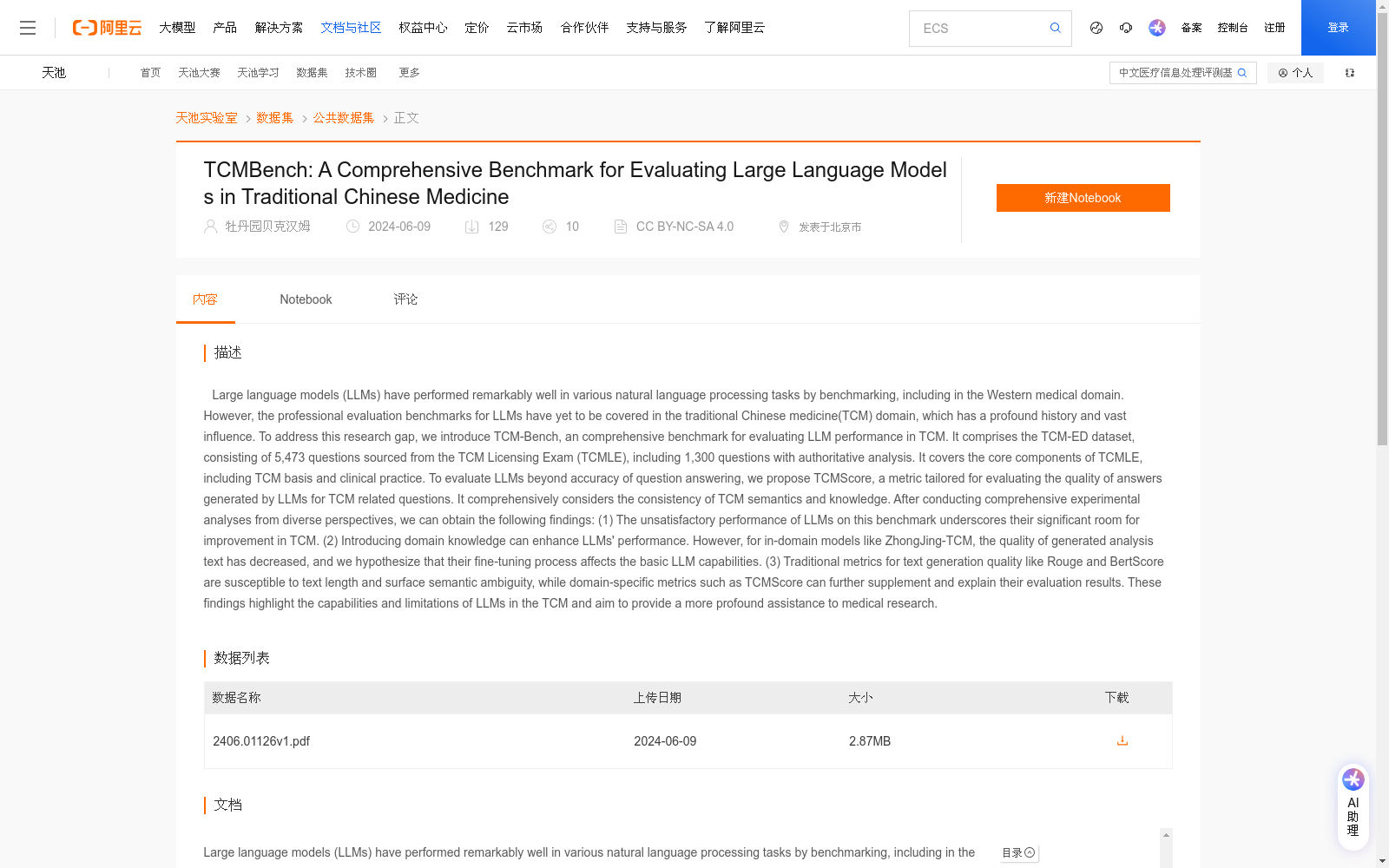Click the upload date cell 2024-06-09
The width and height of the screenshot is (1389, 868).
pos(665,741)
